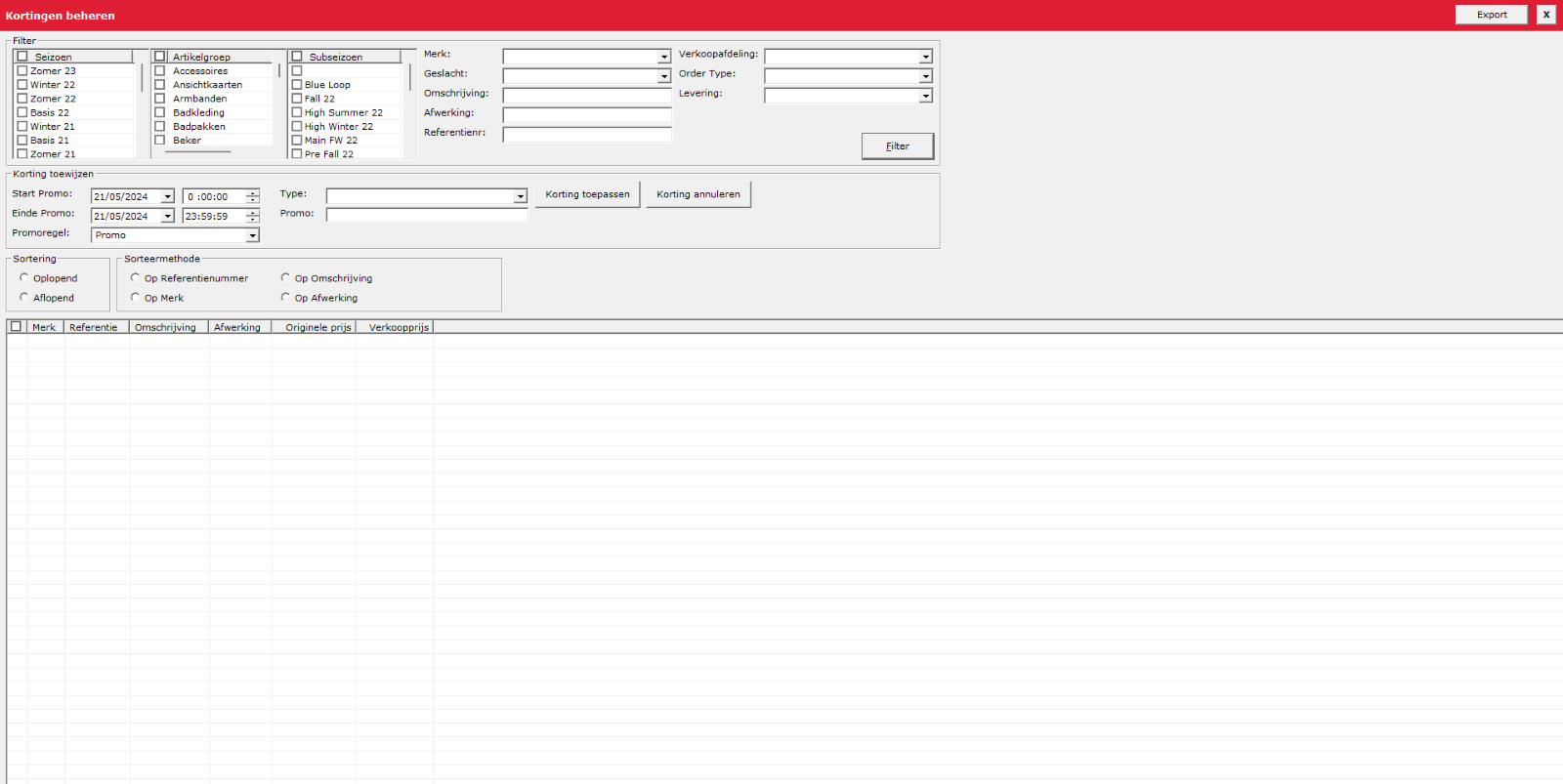The height and width of the screenshot is (784, 1563).
Task: Click the Afwerking filter text field
Action: pyautogui.click(x=587, y=114)
